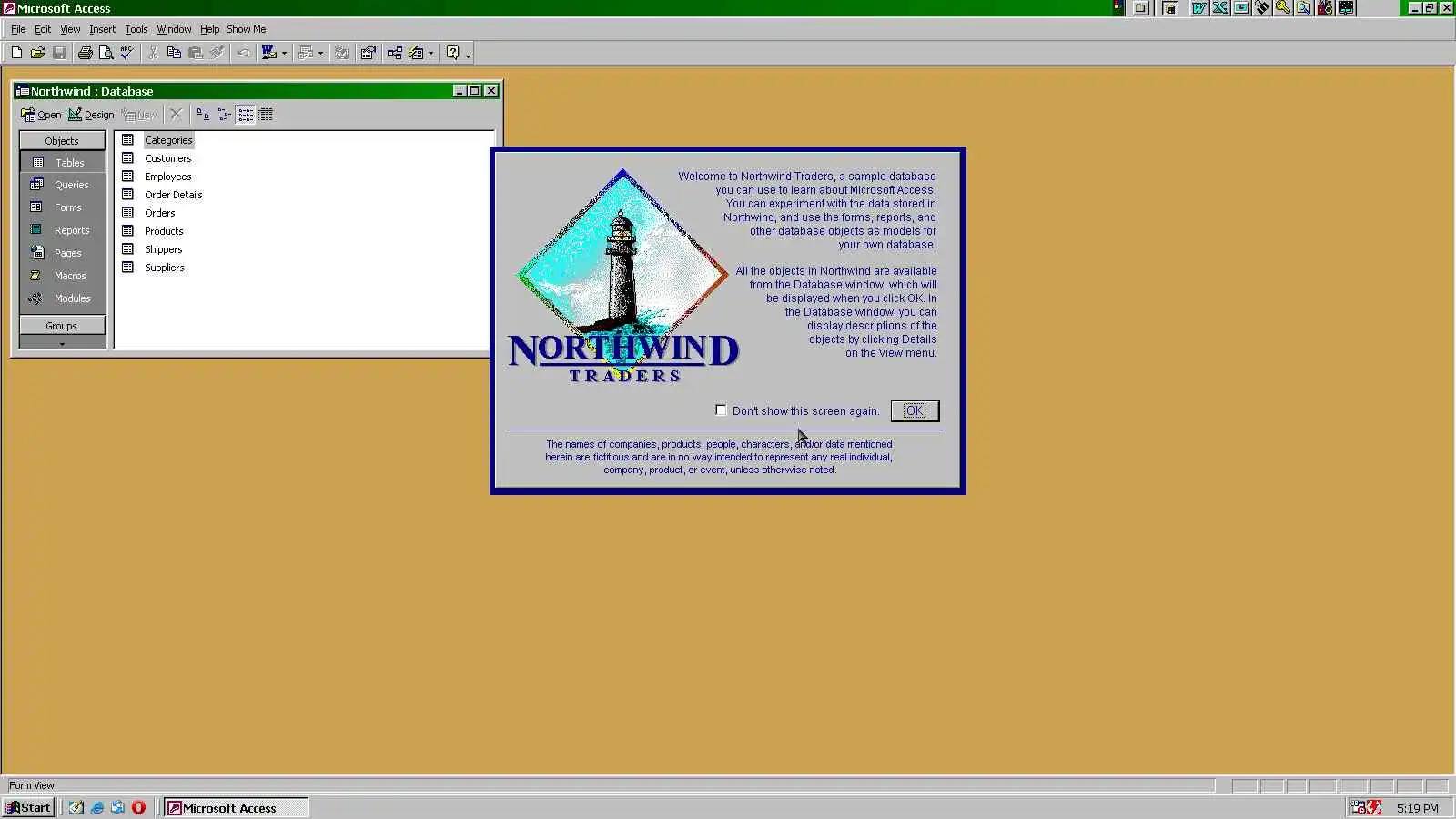The height and width of the screenshot is (819, 1456).
Task: Click the Office Assistant help icon
Action: pyautogui.click(x=452, y=53)
